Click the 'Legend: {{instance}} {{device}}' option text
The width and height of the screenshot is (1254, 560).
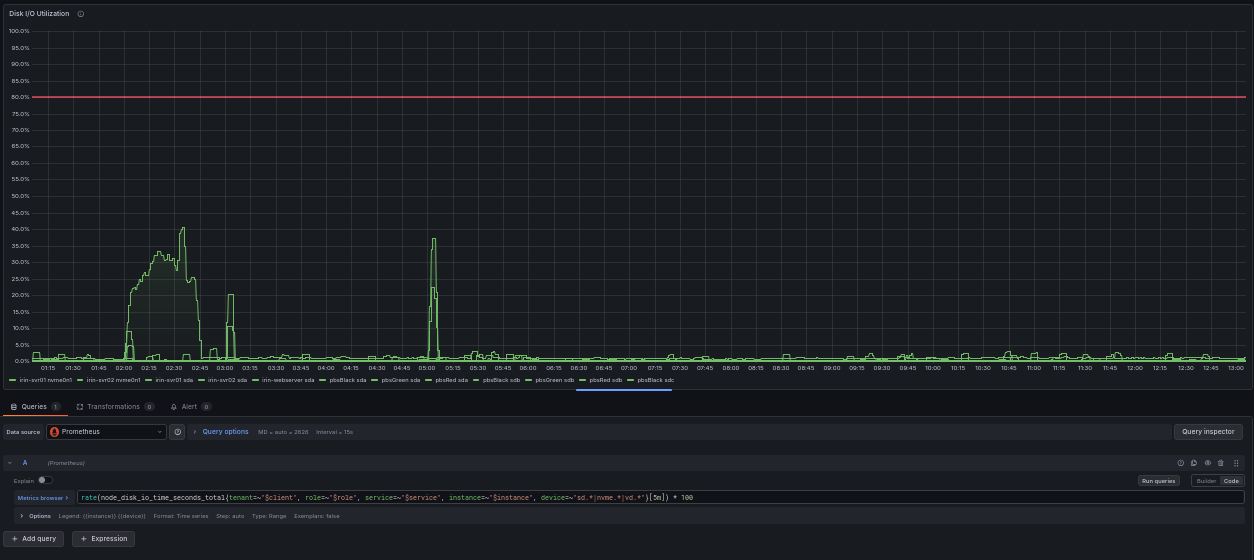102,516
